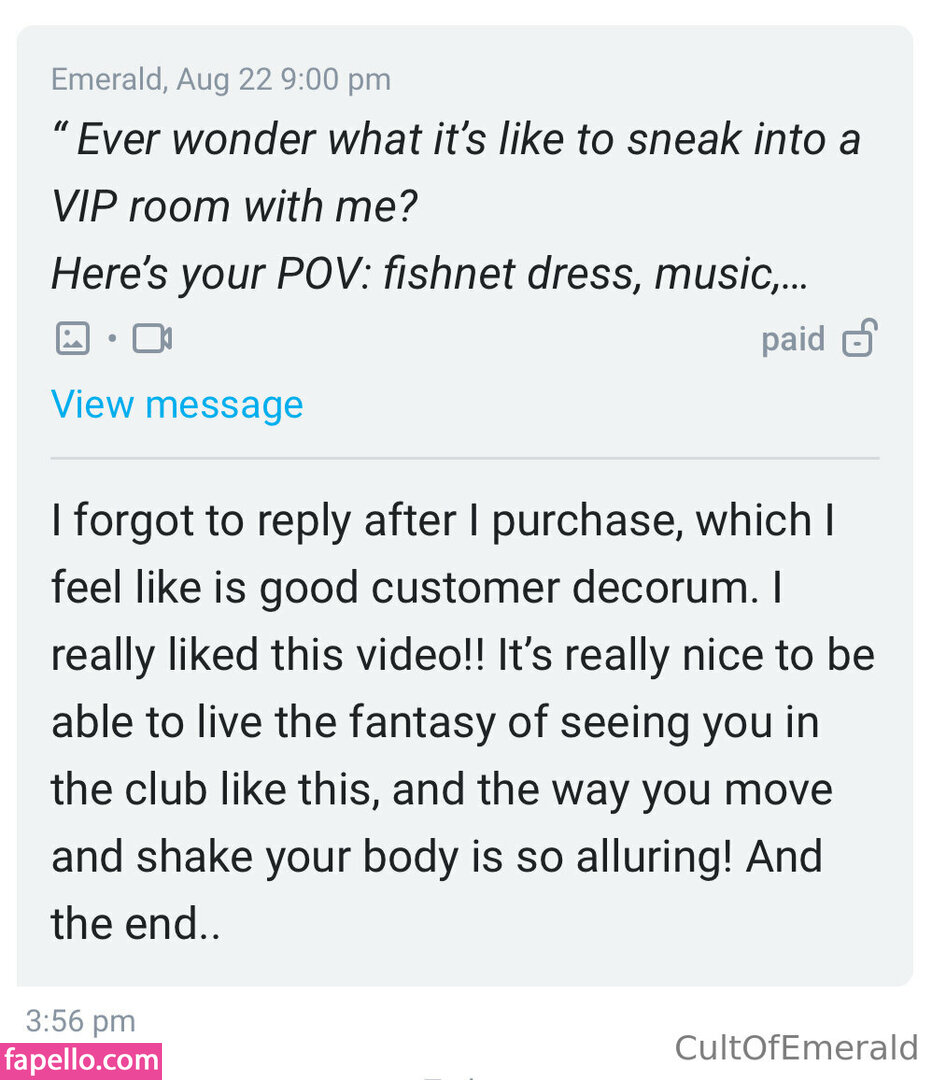Screen dimensions: 932x1080
Task: Click the "Aug 22 9:00 pm" quote timestamp
Action: (284, 80)
